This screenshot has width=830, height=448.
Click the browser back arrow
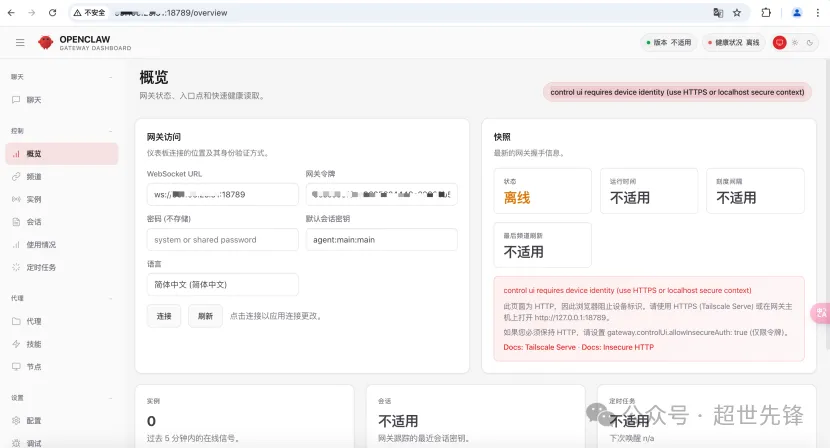[11, 13]
